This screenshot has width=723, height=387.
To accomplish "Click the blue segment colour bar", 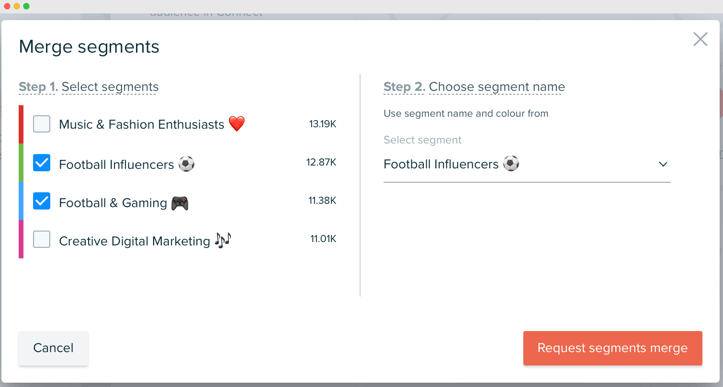I will (x=21, y=201).
